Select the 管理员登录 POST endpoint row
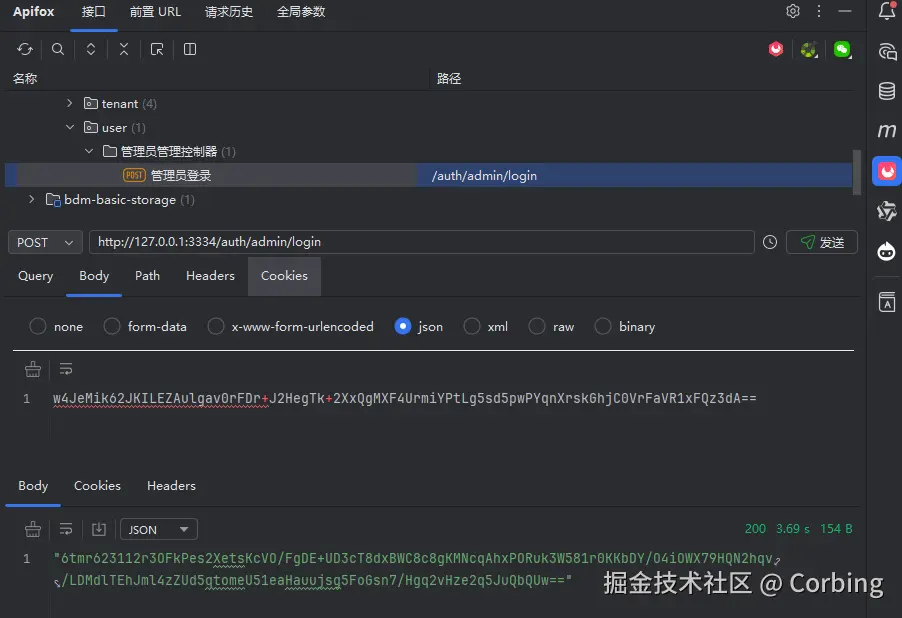The height and width of the screenshot is (618, 902). coord(429,175)
